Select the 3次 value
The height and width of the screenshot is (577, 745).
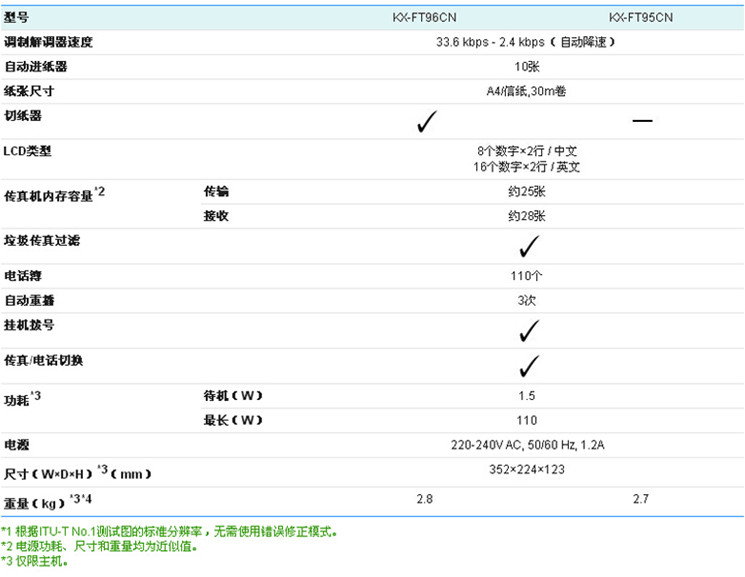(526, 300)
